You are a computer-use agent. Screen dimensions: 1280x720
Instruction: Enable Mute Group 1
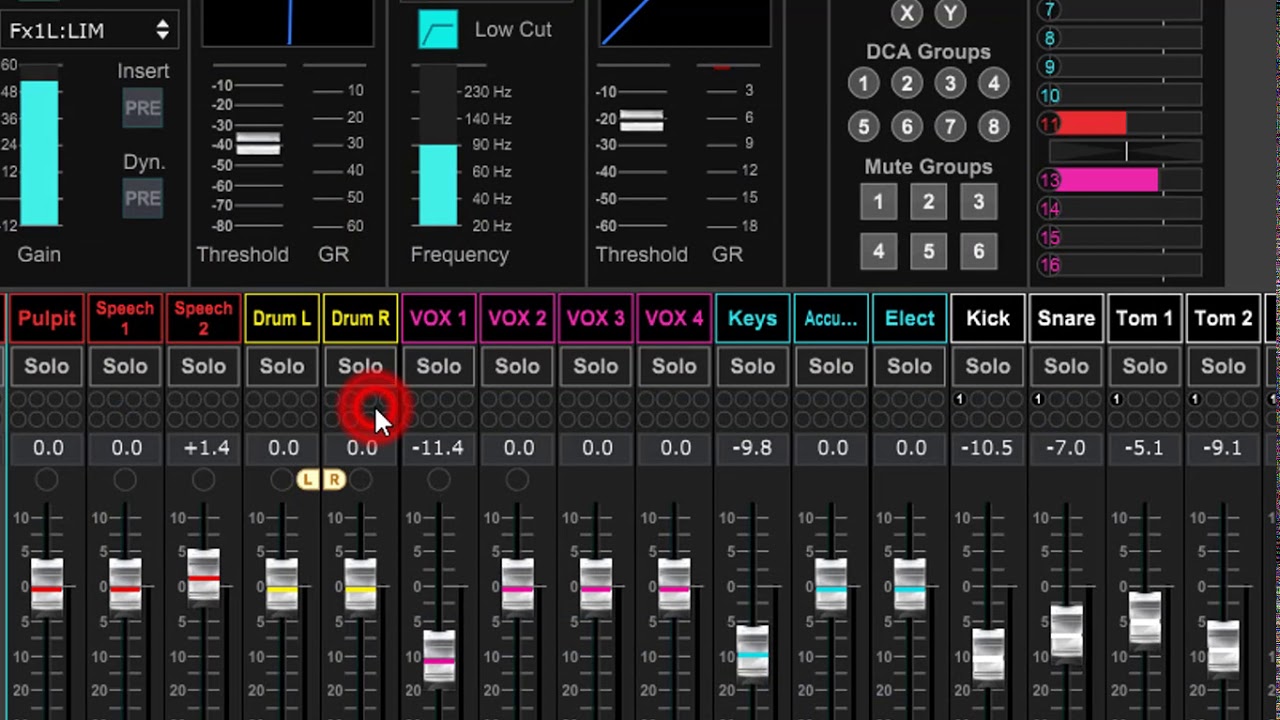click(x=878, y=202)
